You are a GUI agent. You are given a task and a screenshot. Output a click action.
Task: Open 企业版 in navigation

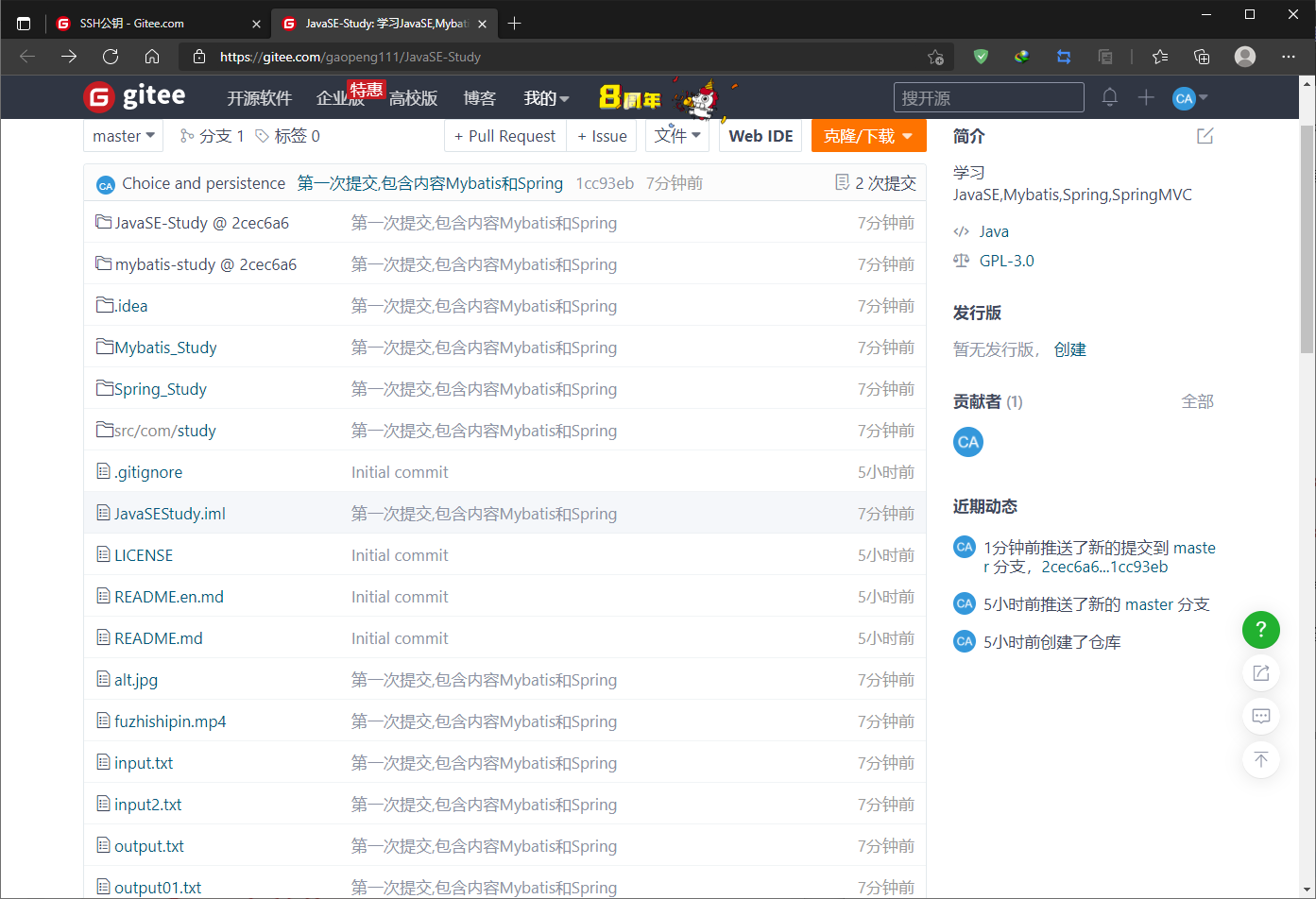tap(340, 98)
